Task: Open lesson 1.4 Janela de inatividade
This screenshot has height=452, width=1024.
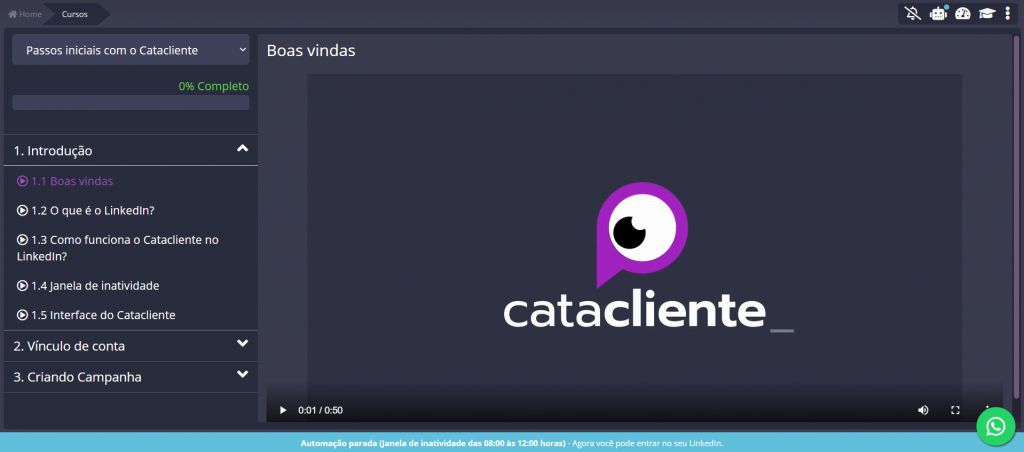Action: (88, 285)
